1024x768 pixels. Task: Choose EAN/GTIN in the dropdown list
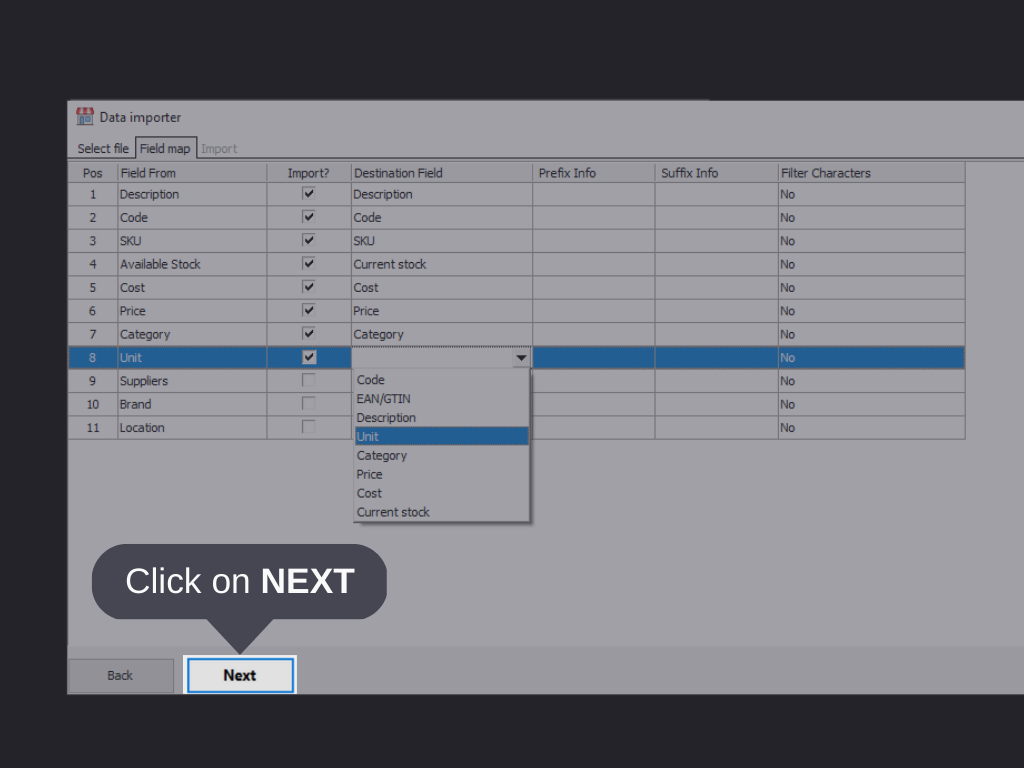tap(441, 399)
